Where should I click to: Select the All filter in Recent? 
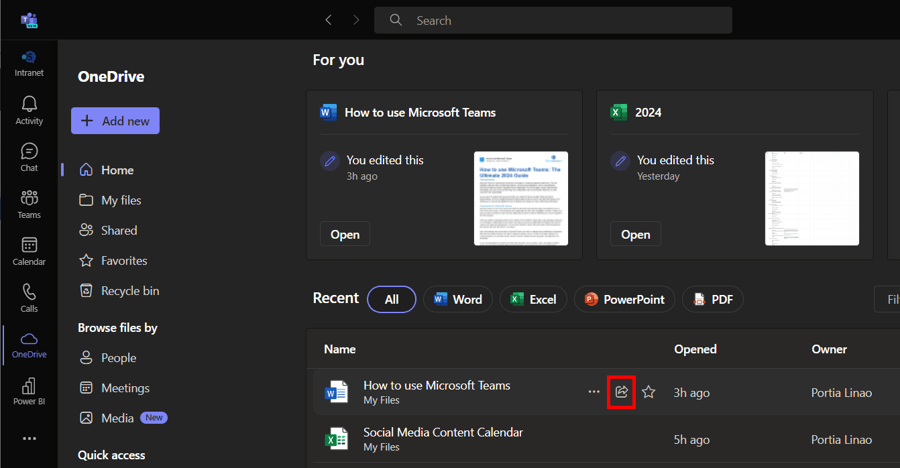coord(391,299)
